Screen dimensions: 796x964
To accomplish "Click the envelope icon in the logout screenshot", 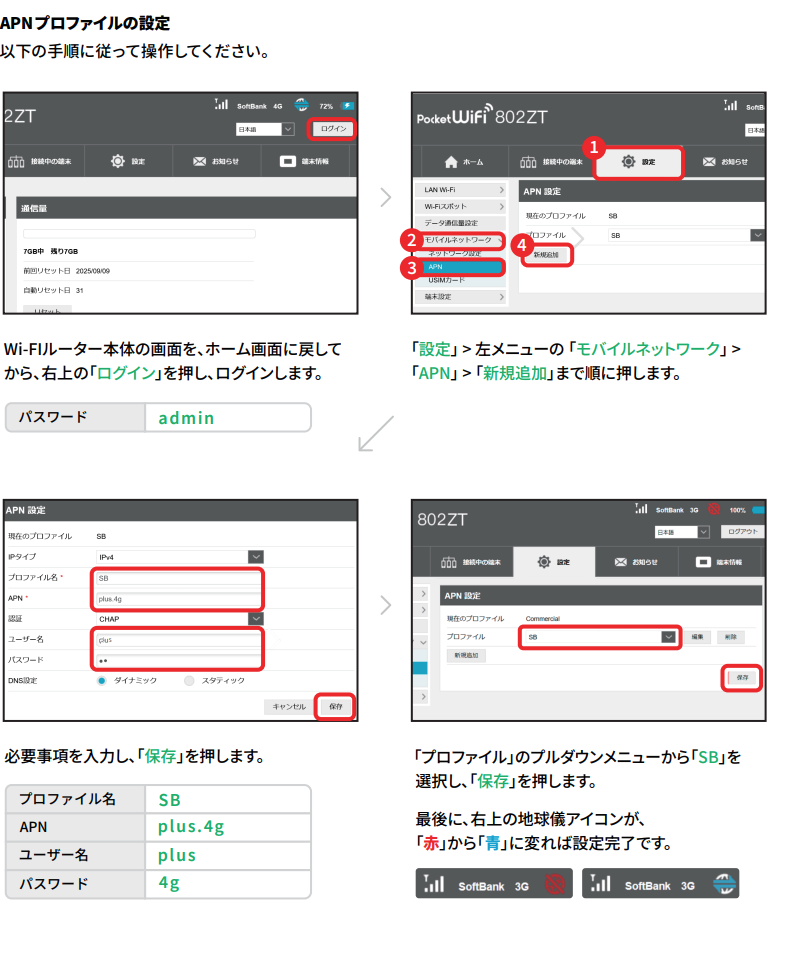I will tap(621, 562).
